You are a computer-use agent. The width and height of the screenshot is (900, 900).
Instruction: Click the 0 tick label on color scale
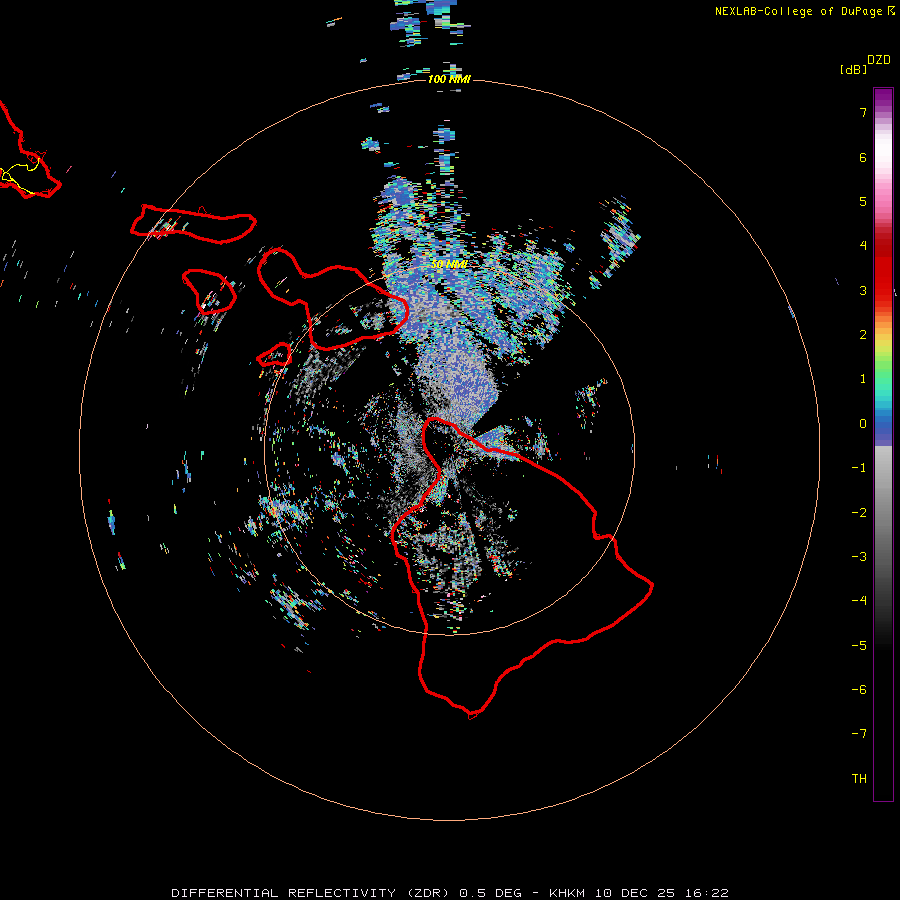(863, 424)
